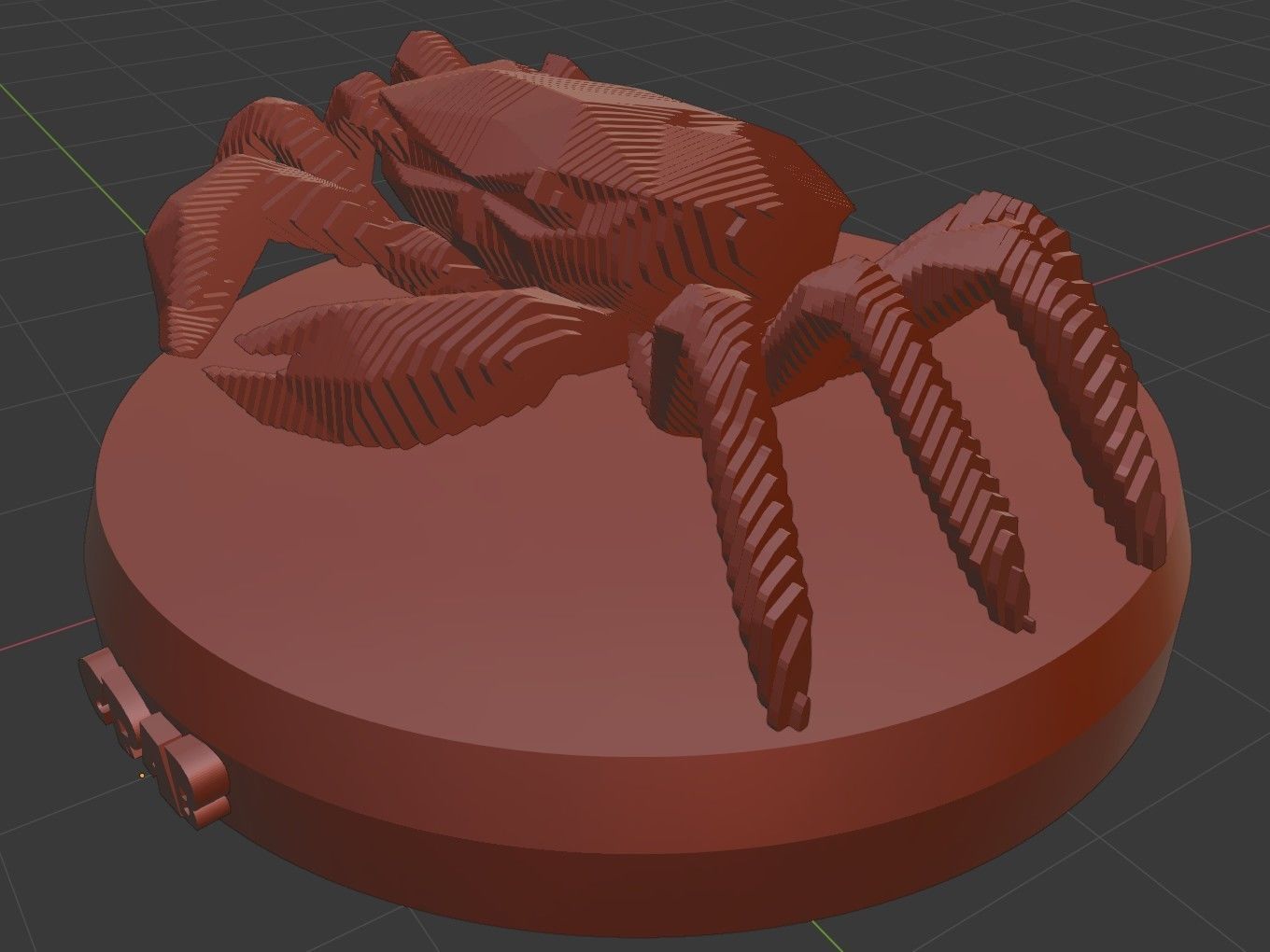Click the hinge bracket on the base edge
The image size is (1270, 952).
click(154, 737)
